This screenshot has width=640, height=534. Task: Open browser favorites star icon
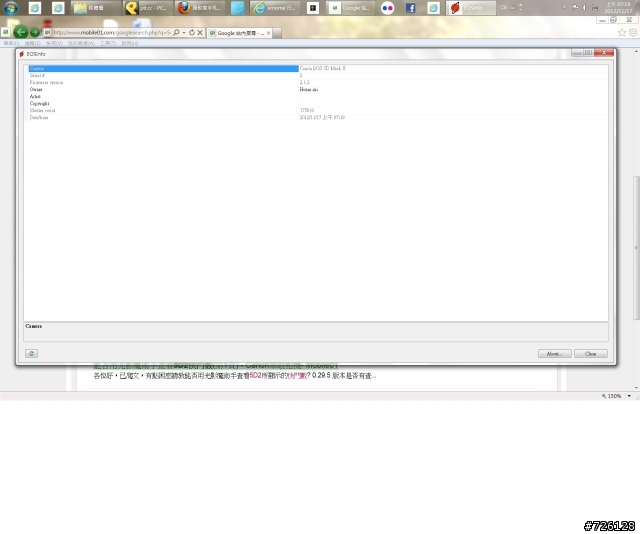point(622,33)
